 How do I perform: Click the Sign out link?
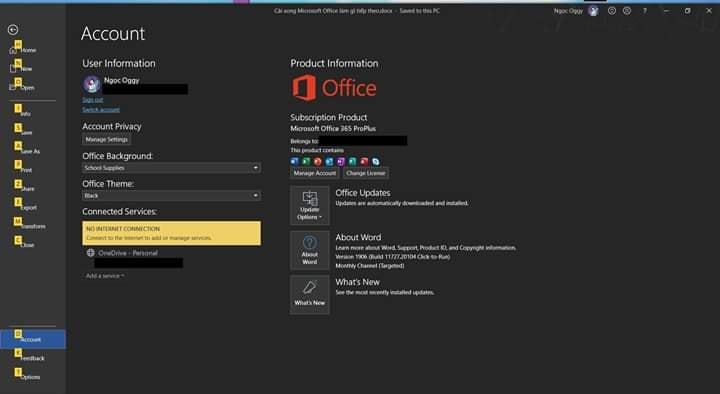pos(92,100)
